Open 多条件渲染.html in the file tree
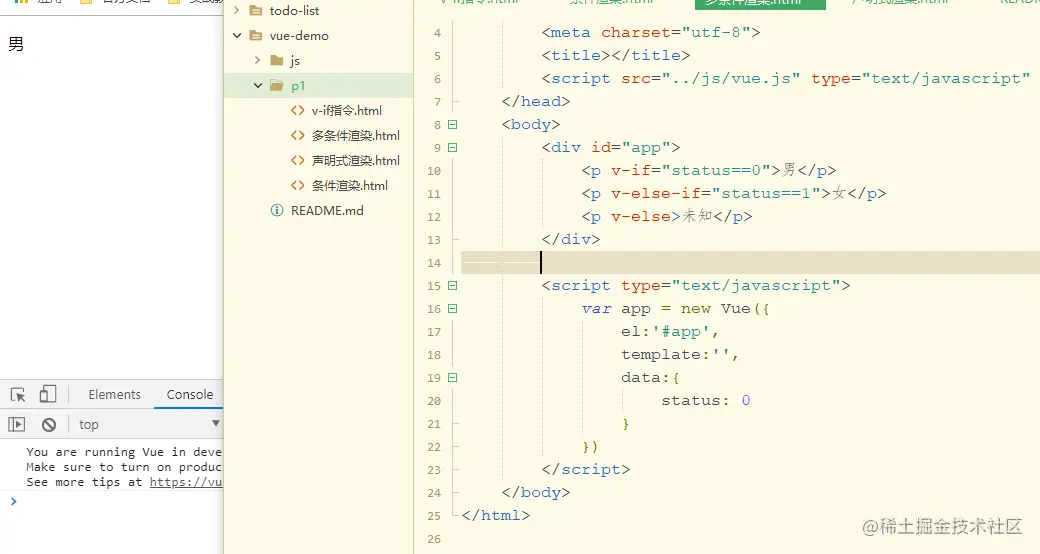This screenshot has height=554, width=1040. point(356,136)
